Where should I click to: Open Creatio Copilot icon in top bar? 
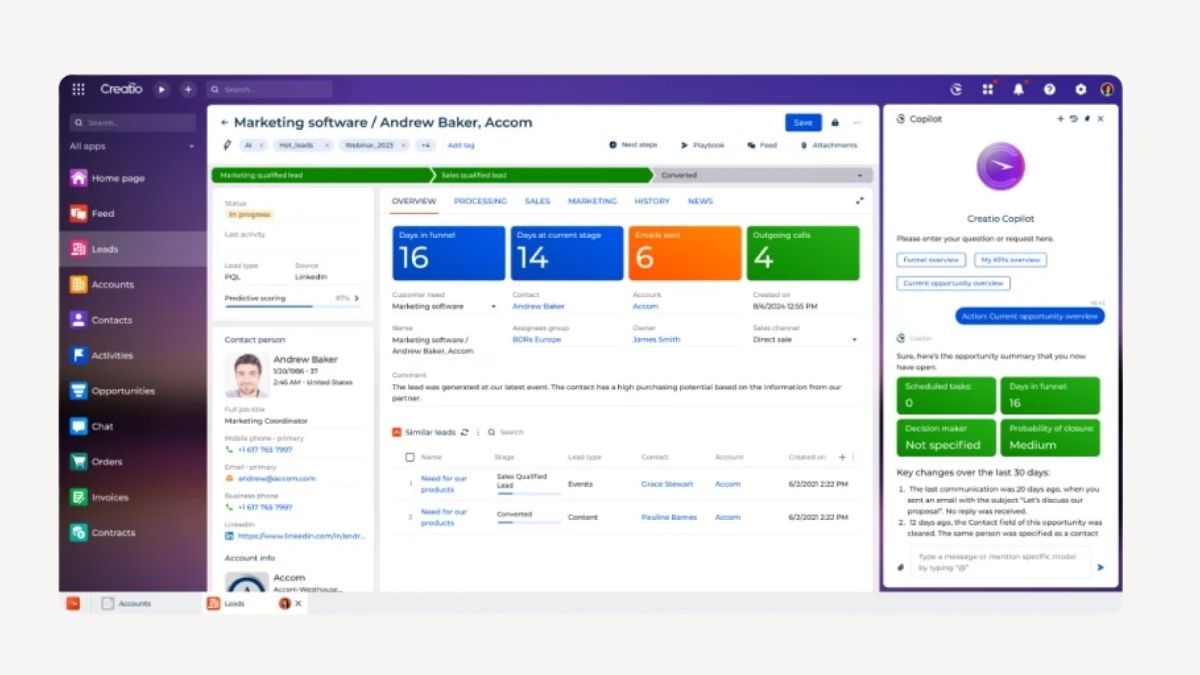[x=956, y=89]
